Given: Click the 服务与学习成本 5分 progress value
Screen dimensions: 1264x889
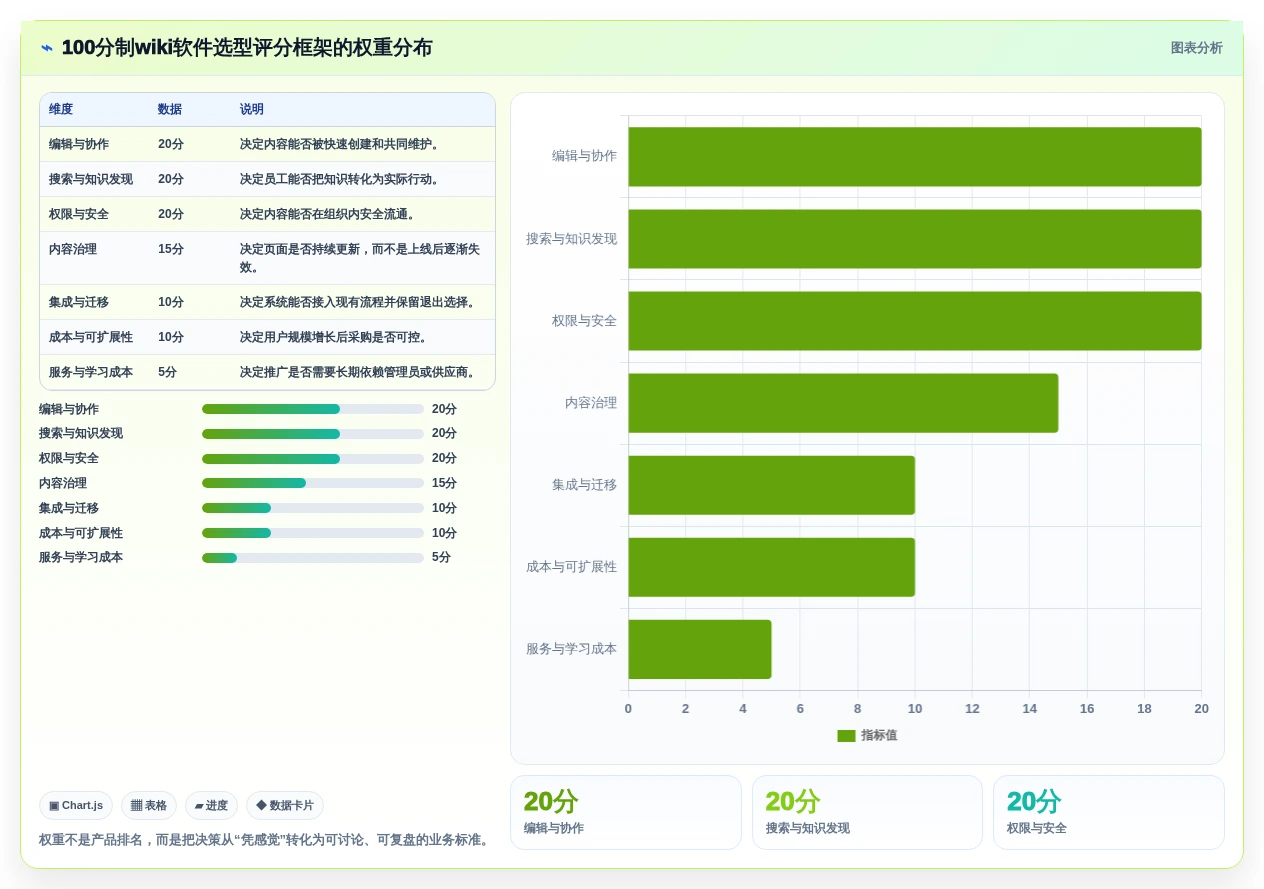Looking at the screenshot, I should tap(441, 558).
